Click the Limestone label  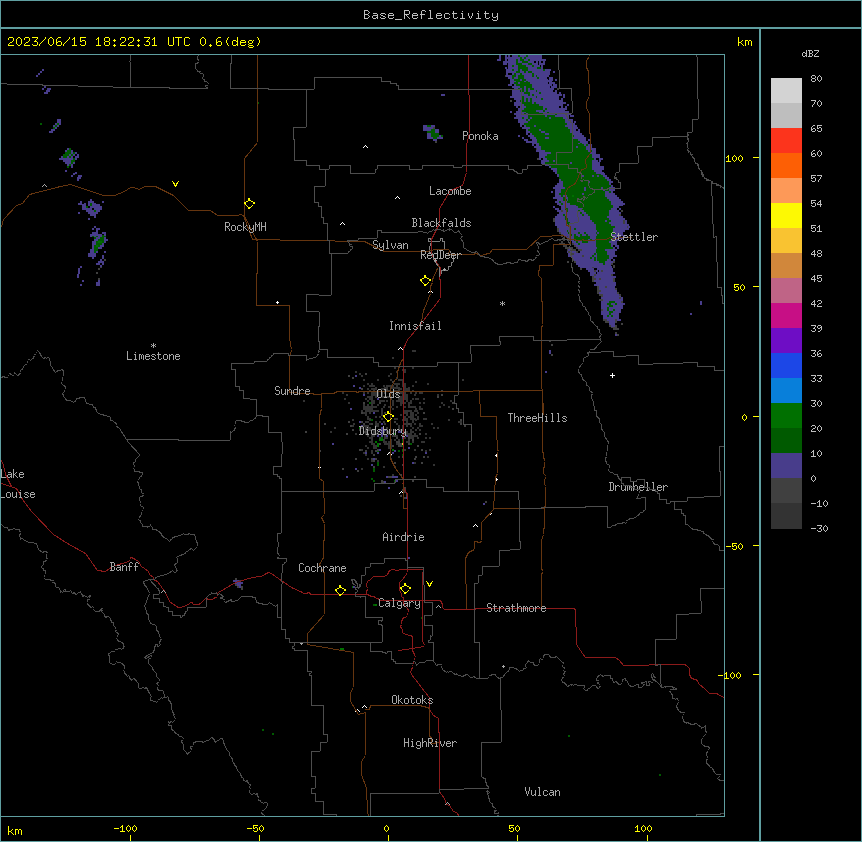click(153, 356)
